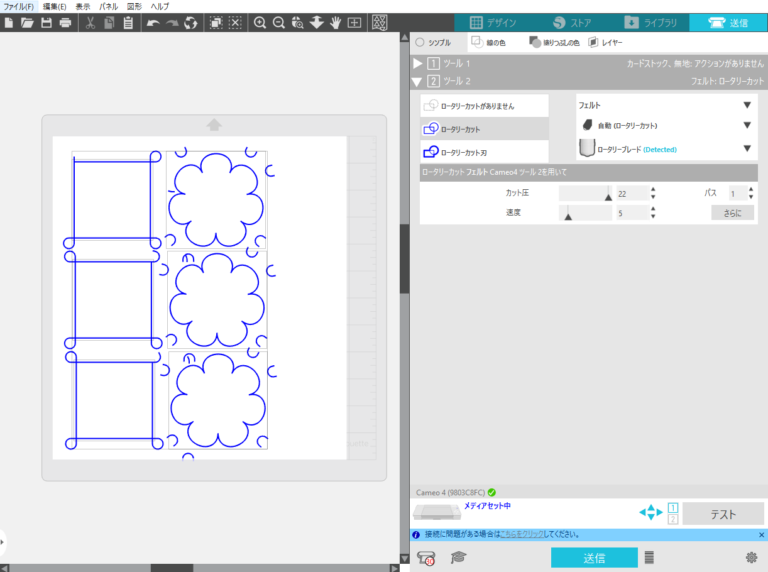Click the grid pattern icon in the toolbar
This screenshot has width=768, height=572.
[380, 23]
